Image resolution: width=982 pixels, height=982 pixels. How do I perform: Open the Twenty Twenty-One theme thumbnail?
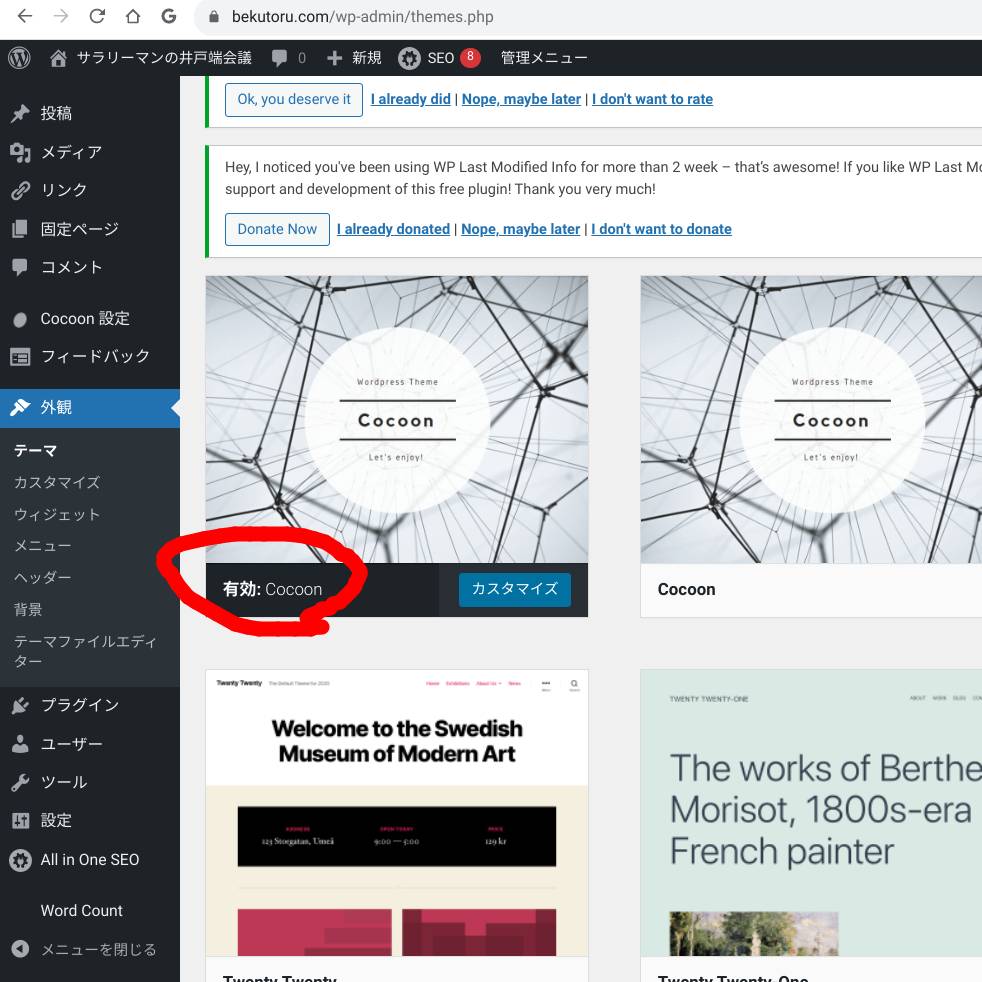tap(811, 813)
